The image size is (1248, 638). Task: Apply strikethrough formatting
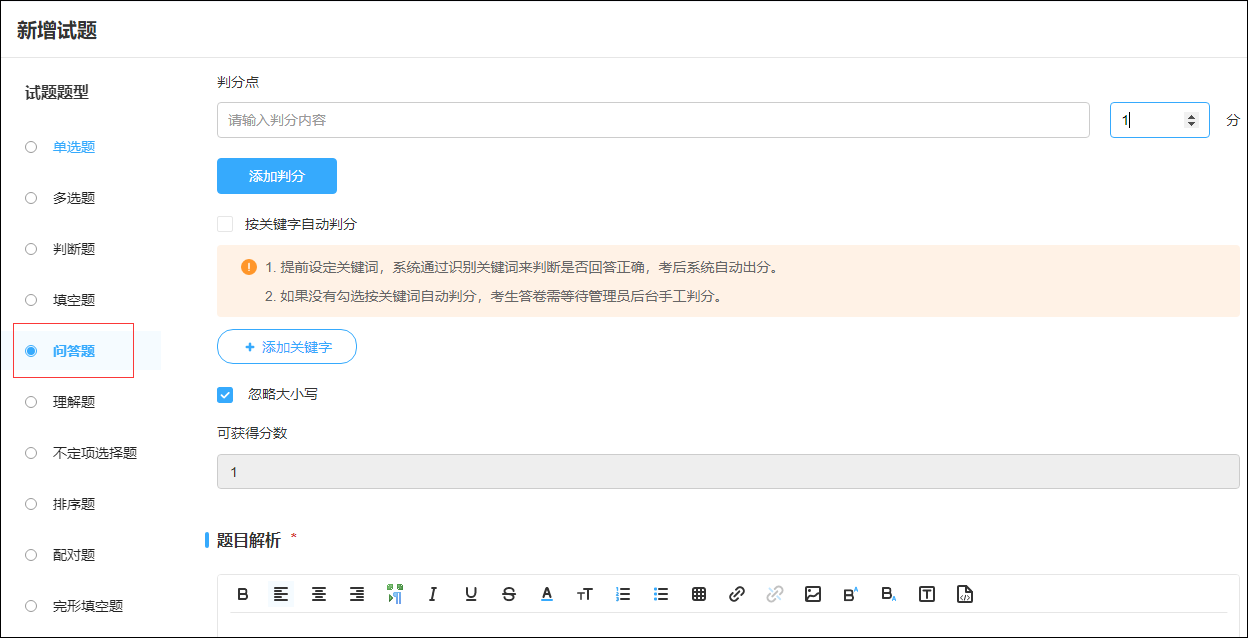point(509,594)
